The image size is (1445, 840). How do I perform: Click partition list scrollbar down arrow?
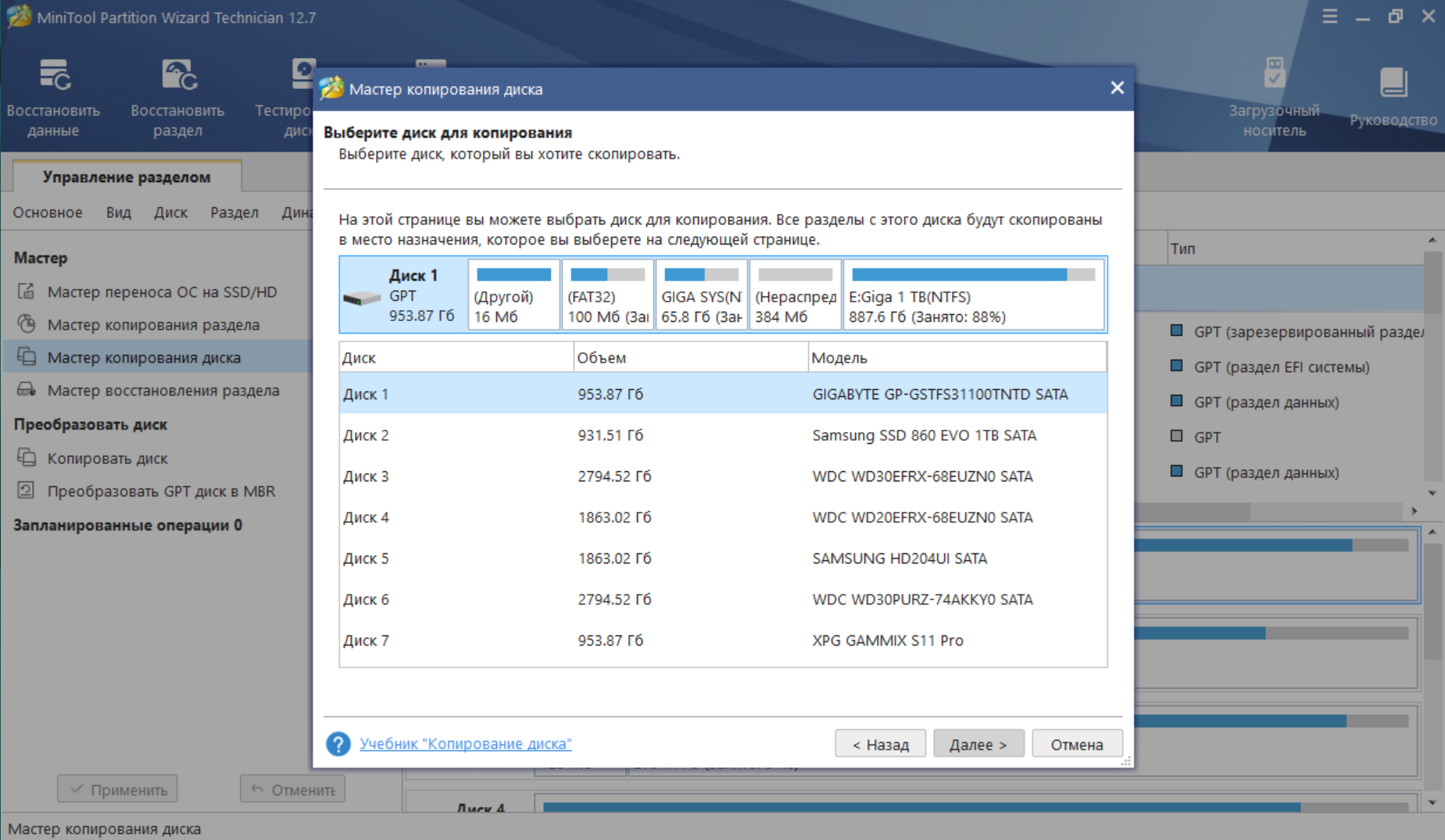(1432, 493)
